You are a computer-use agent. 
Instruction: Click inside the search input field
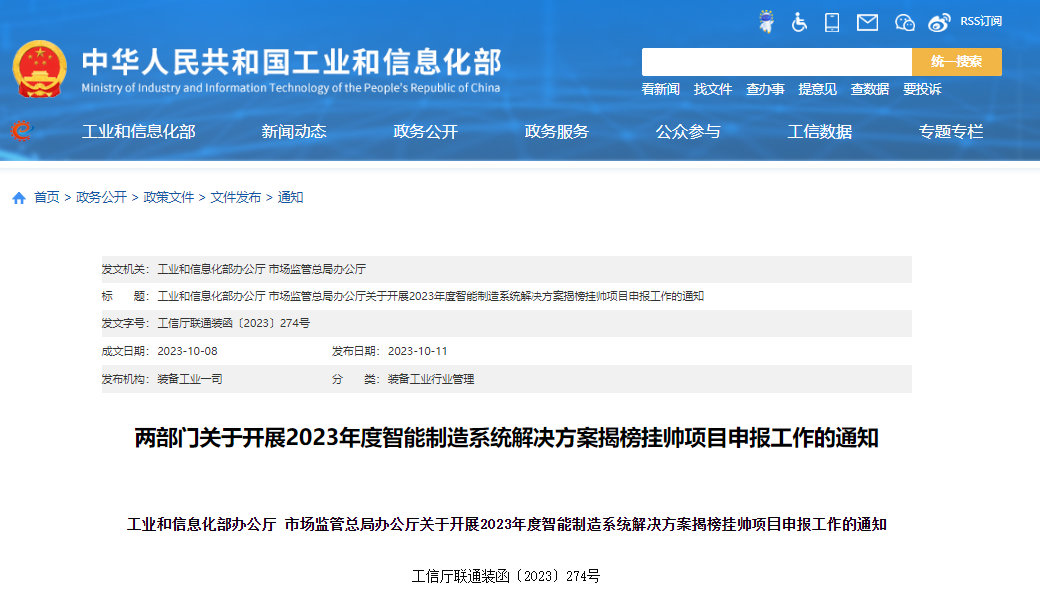780,61
